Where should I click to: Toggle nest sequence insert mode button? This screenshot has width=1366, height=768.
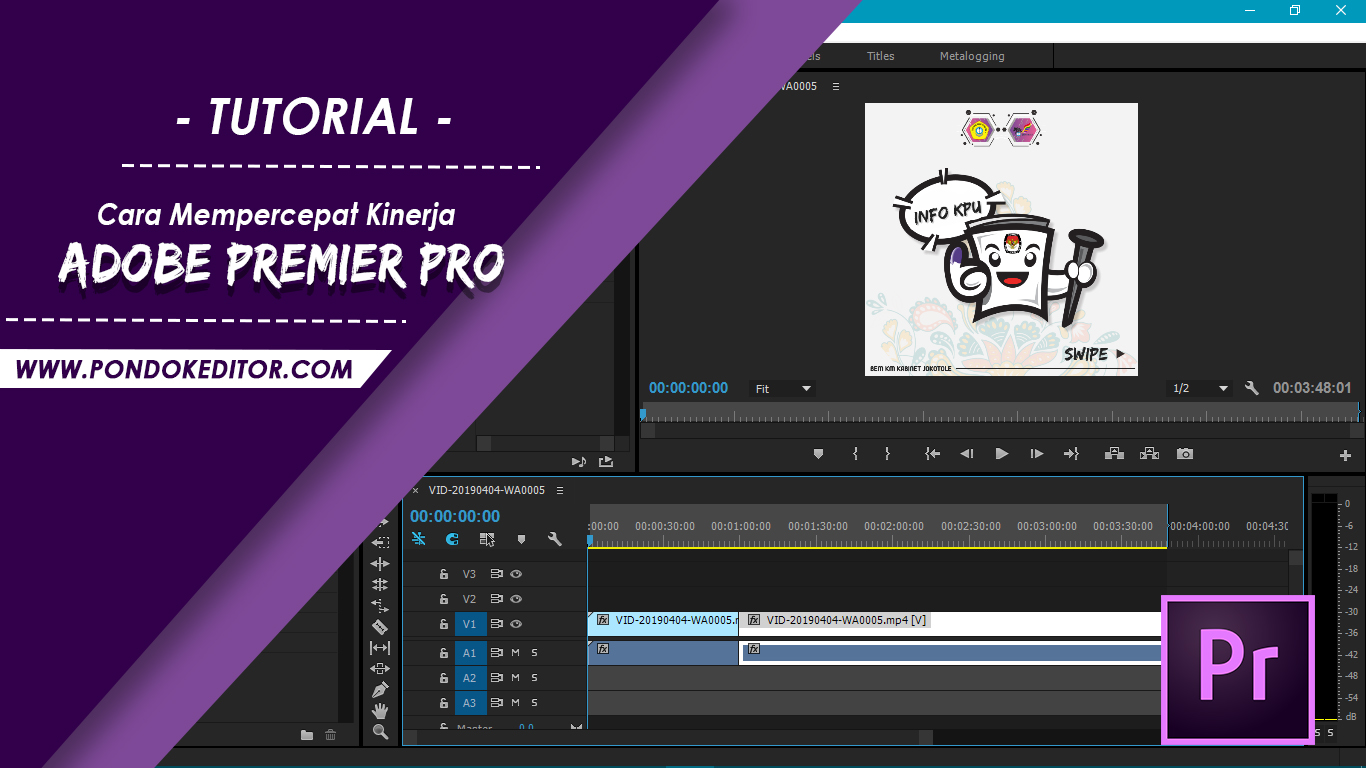[419, 539]
